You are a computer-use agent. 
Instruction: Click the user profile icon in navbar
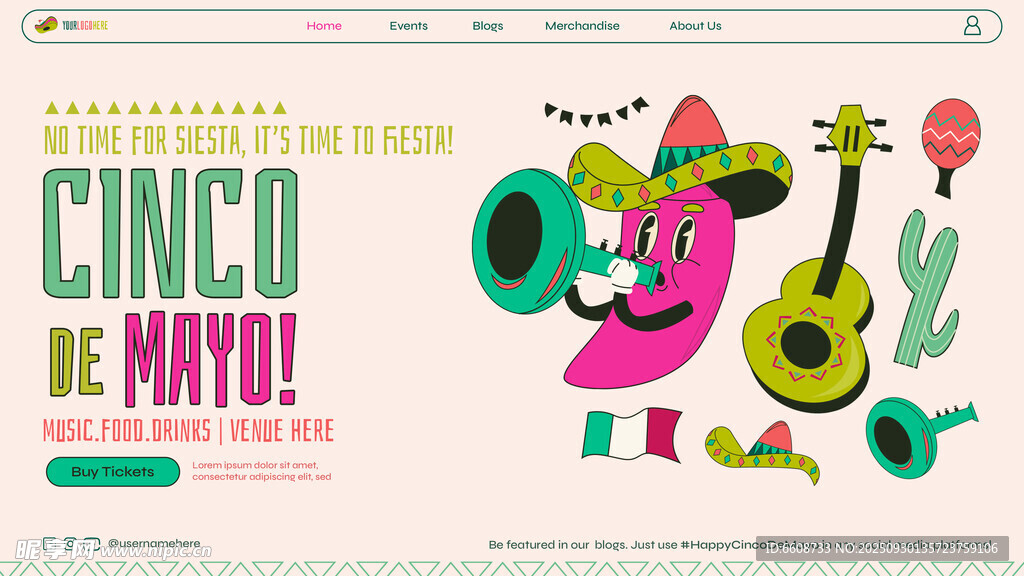coord(972,26)
